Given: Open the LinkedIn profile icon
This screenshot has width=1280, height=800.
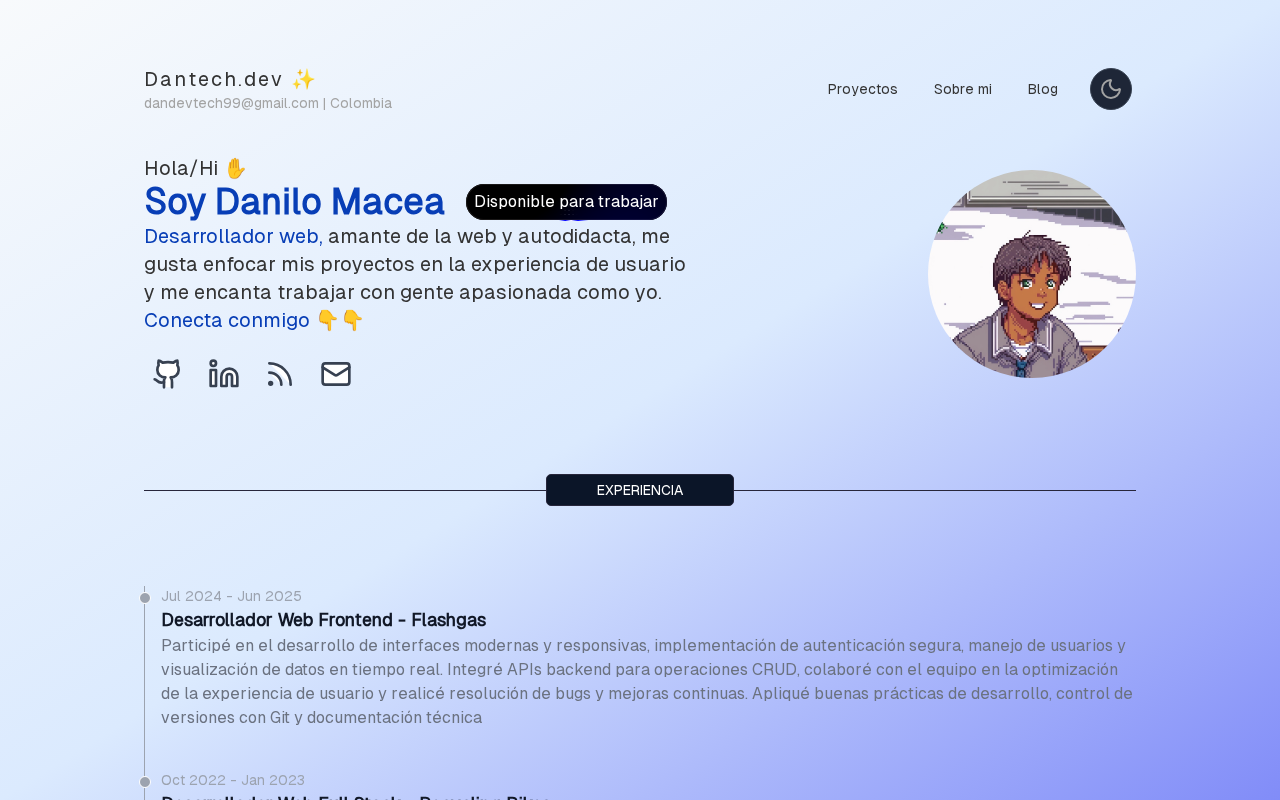Looking at the screenshot, I should [224, 374].
